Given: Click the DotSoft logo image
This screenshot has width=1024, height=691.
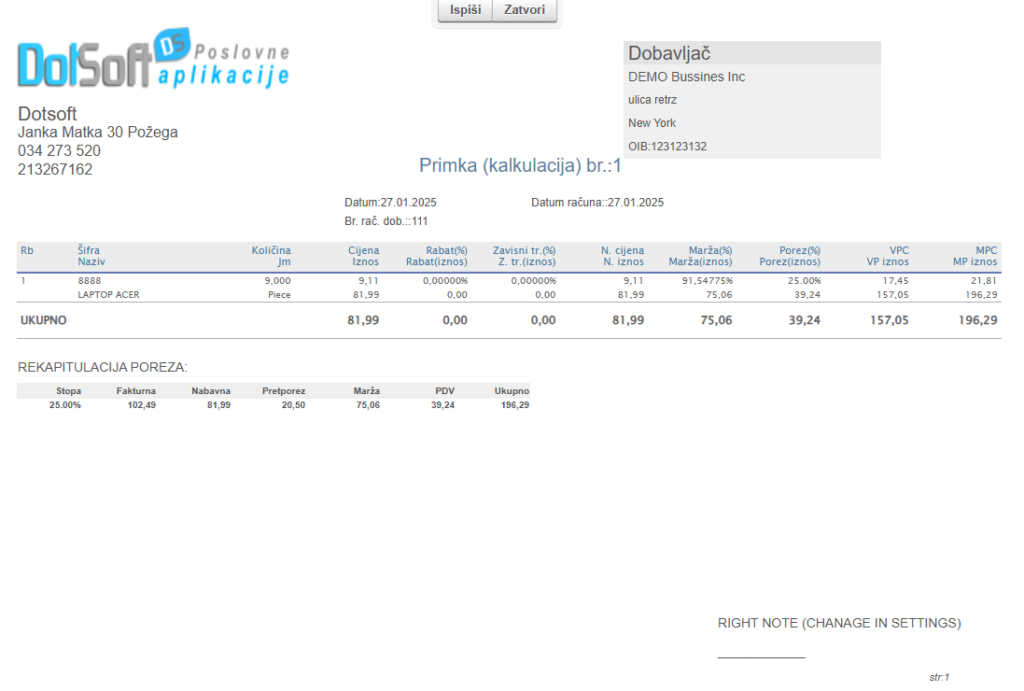Looking at the screenshot, I should pyautogui.click(x=153, y=62).
